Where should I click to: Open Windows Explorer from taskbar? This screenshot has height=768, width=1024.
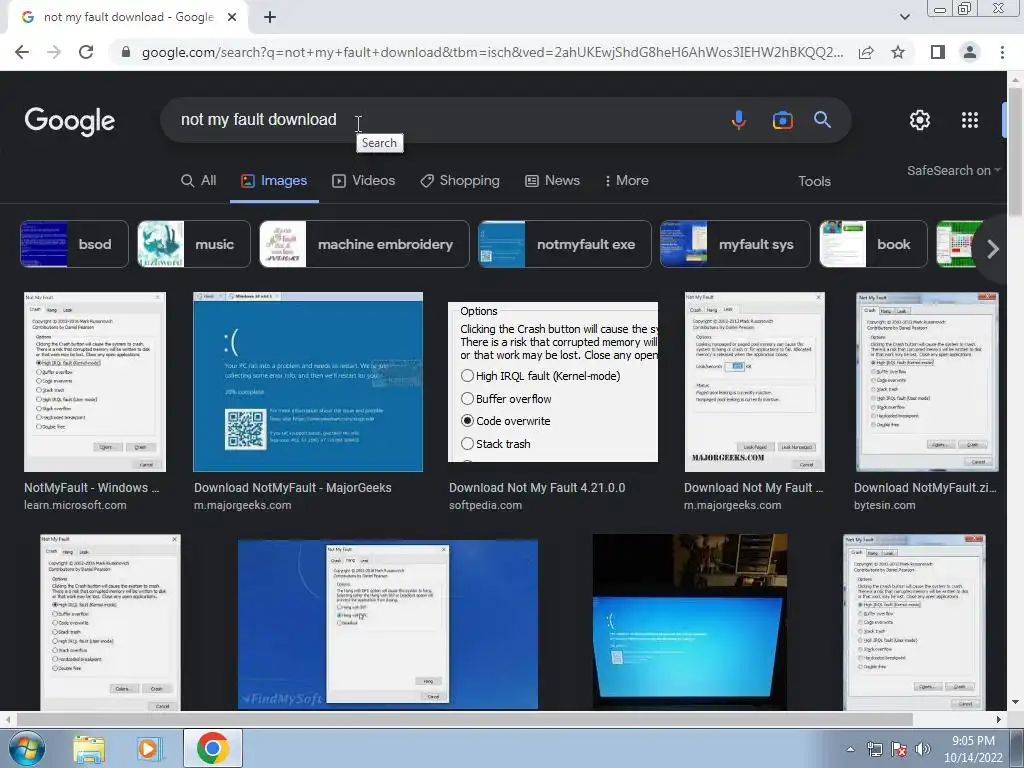(x=89, y=748)
